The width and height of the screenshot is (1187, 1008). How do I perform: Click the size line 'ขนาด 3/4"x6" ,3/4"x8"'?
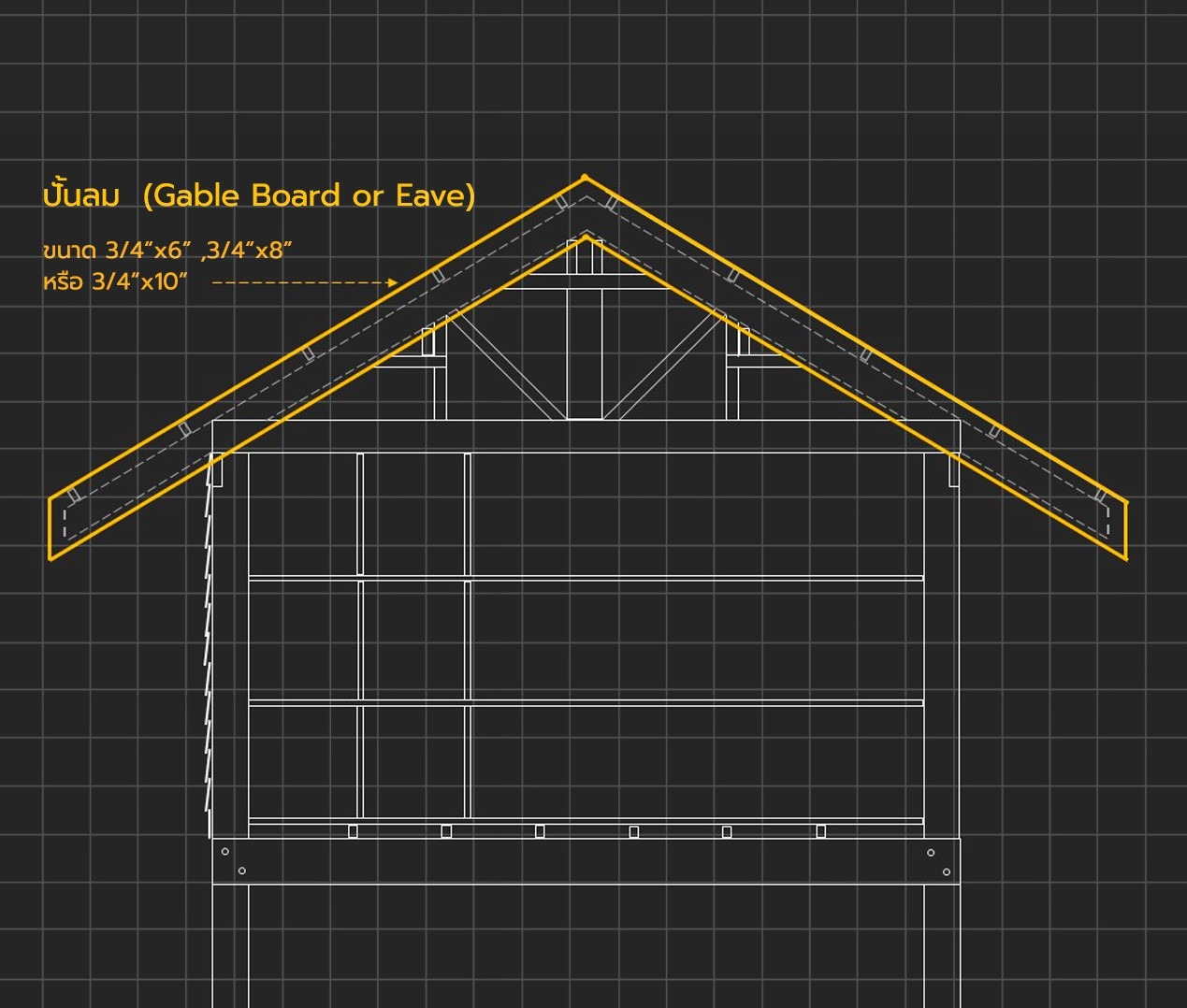point(167,251)
